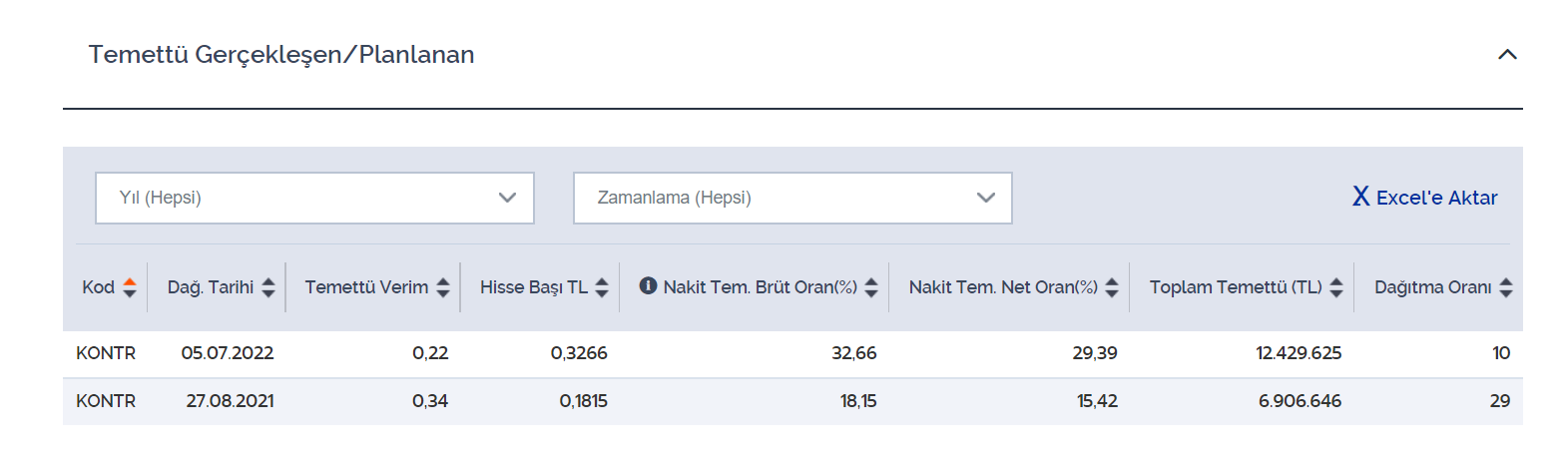Click the Temettü Gerçekleşen/Planlanan heading

tap(281, 55)
